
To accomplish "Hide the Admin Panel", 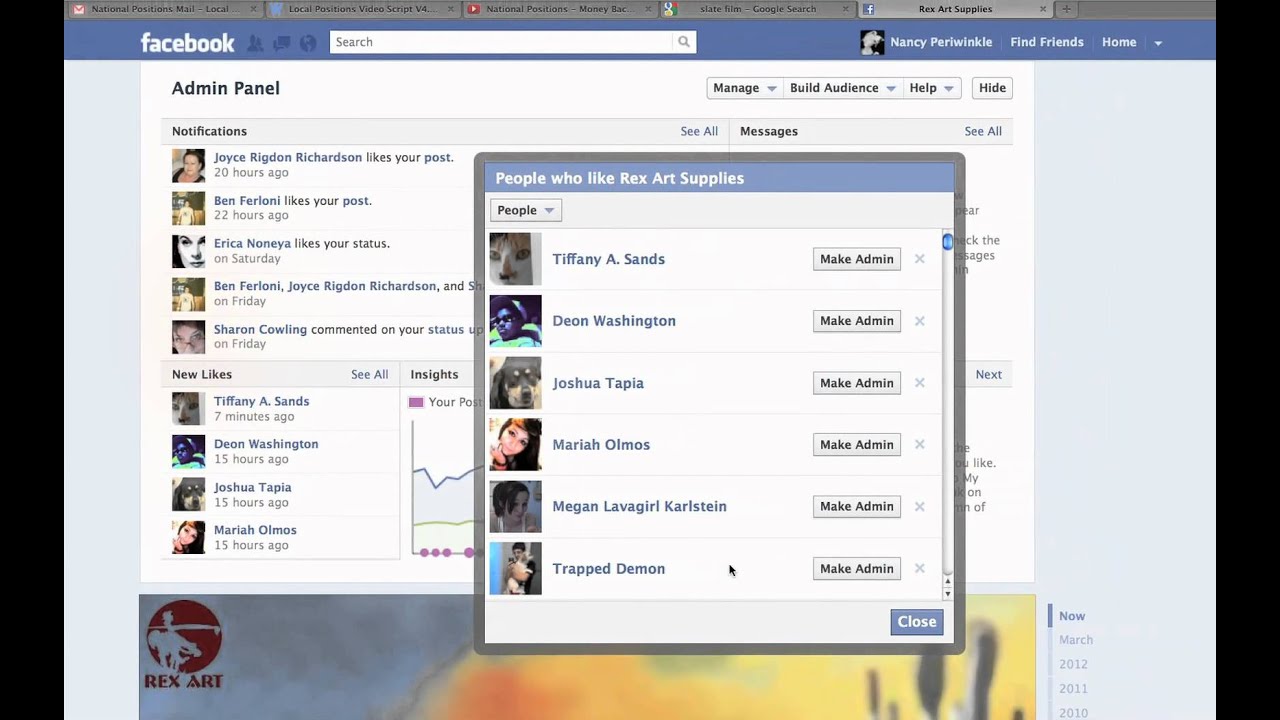I will [x=992, y=88].
